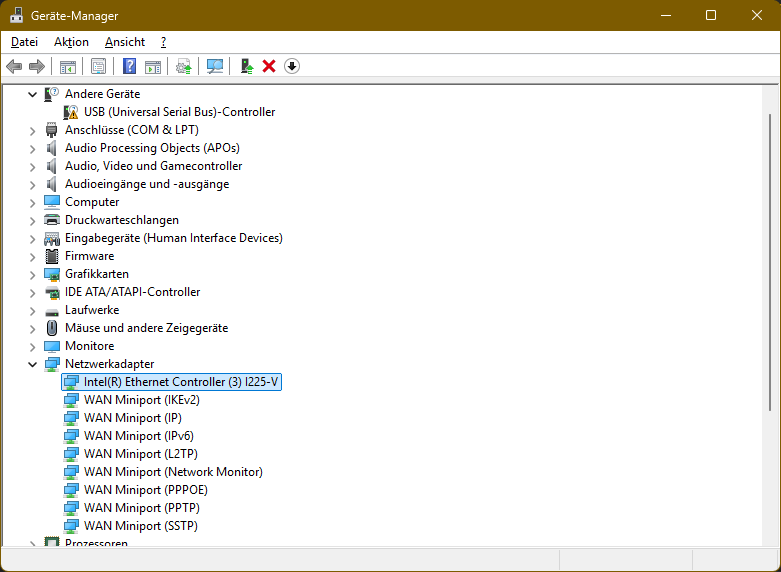This screenshot has width=781, height=572.
Task: Click the warning icon beside USB-Controller
Action: click(71, 112)
